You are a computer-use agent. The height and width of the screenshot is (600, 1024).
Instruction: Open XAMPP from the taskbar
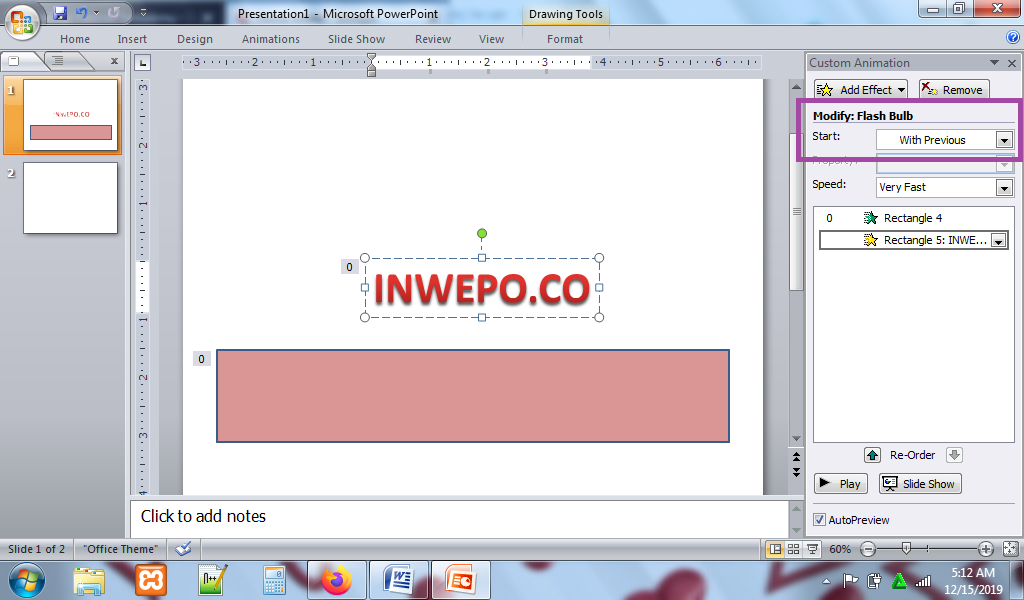pyautogui.click(x=151, y=580)
